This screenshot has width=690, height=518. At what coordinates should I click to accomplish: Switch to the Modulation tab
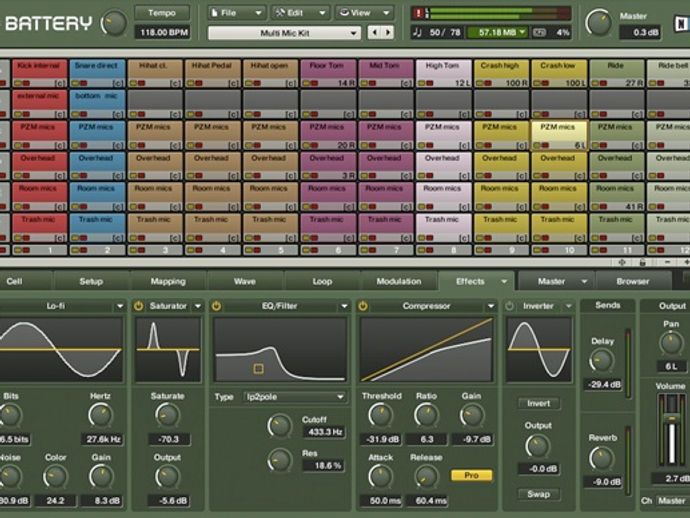(399, 281)
